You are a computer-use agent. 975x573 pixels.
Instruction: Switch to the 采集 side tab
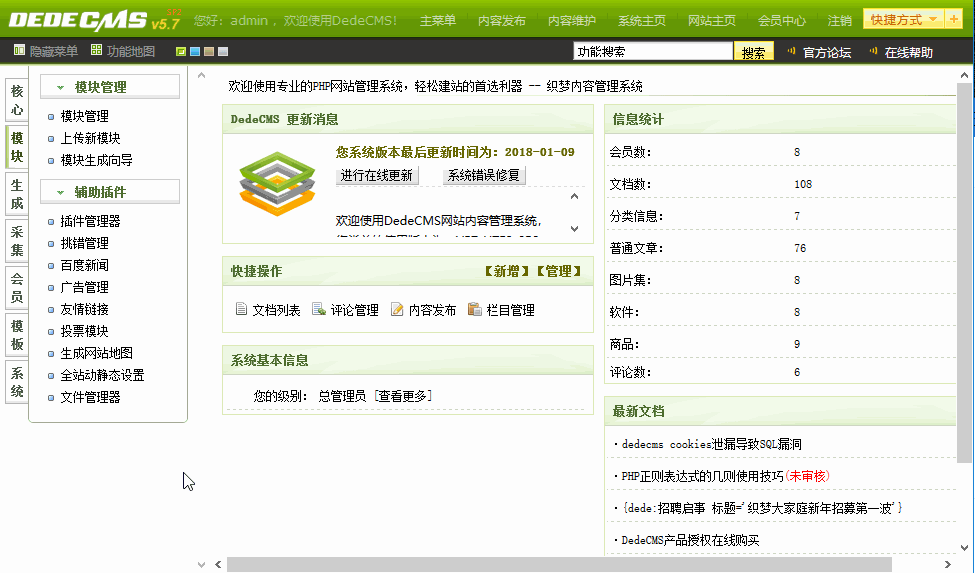tap(17, 241)
